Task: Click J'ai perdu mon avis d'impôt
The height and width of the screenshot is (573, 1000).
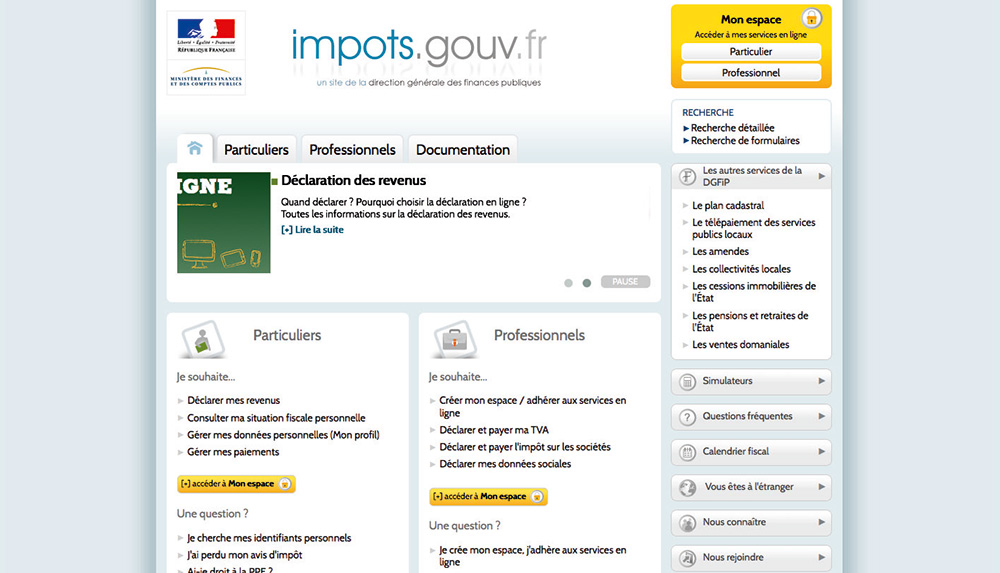Action: coord(244,555)
